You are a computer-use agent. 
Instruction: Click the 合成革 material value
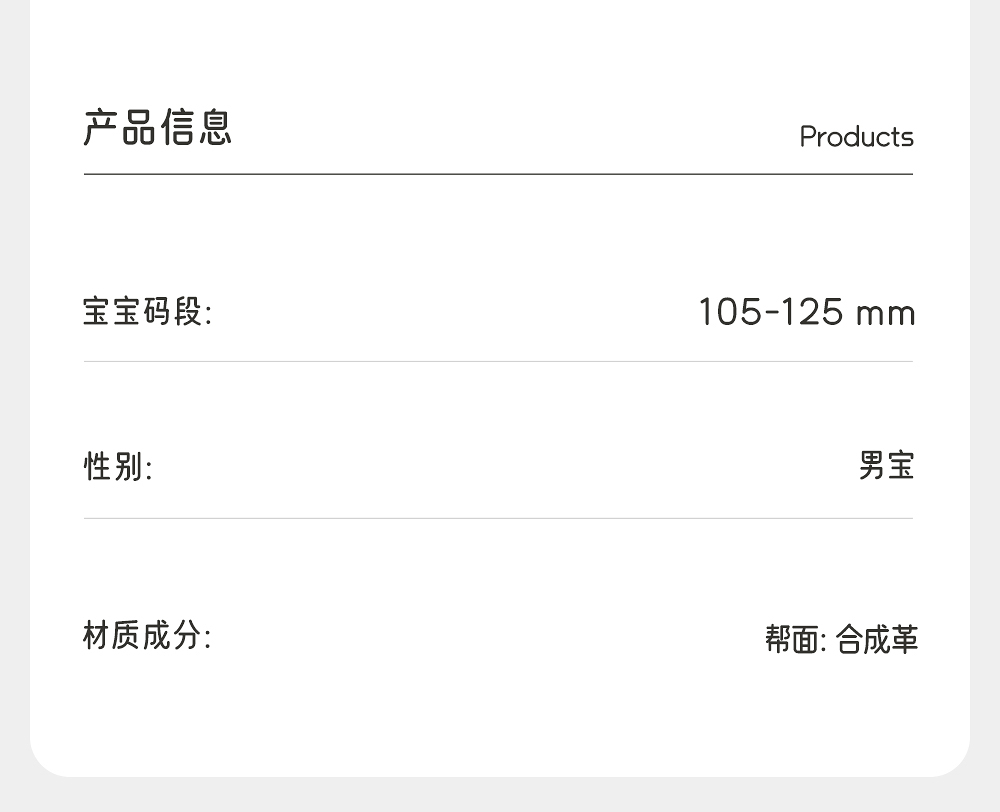(x=876, y=639)
